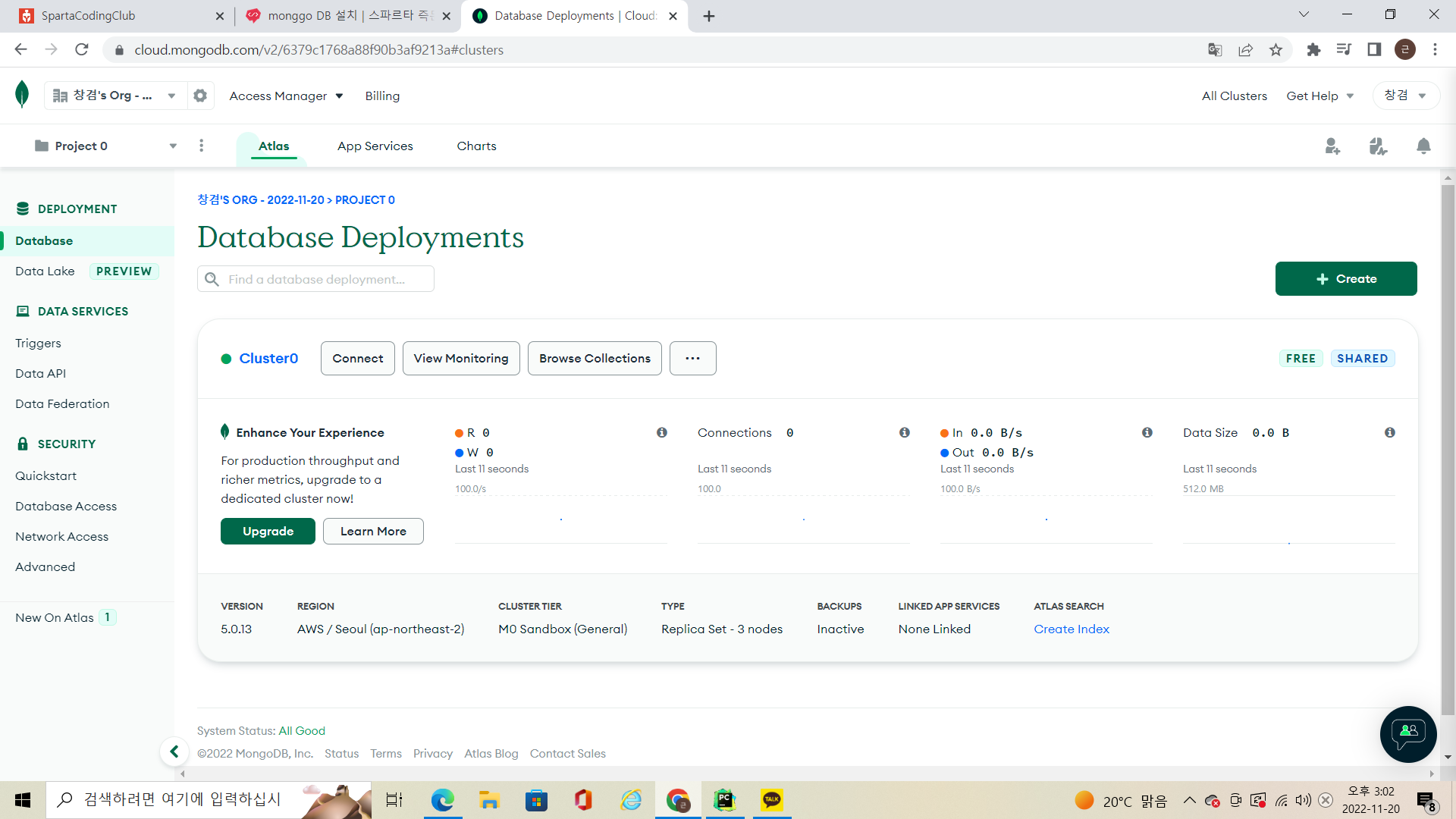Viewport: 1456px width, 819px height.
Task: Switch to monggo DB 설치 browser tab
Action: (348, 16)
